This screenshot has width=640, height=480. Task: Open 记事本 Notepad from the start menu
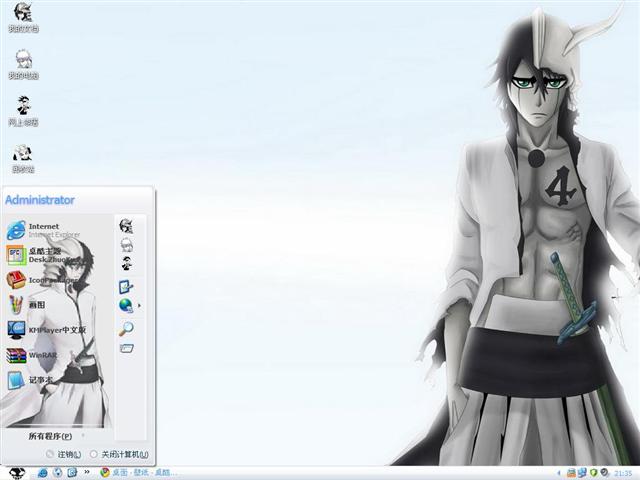[30, 380]
